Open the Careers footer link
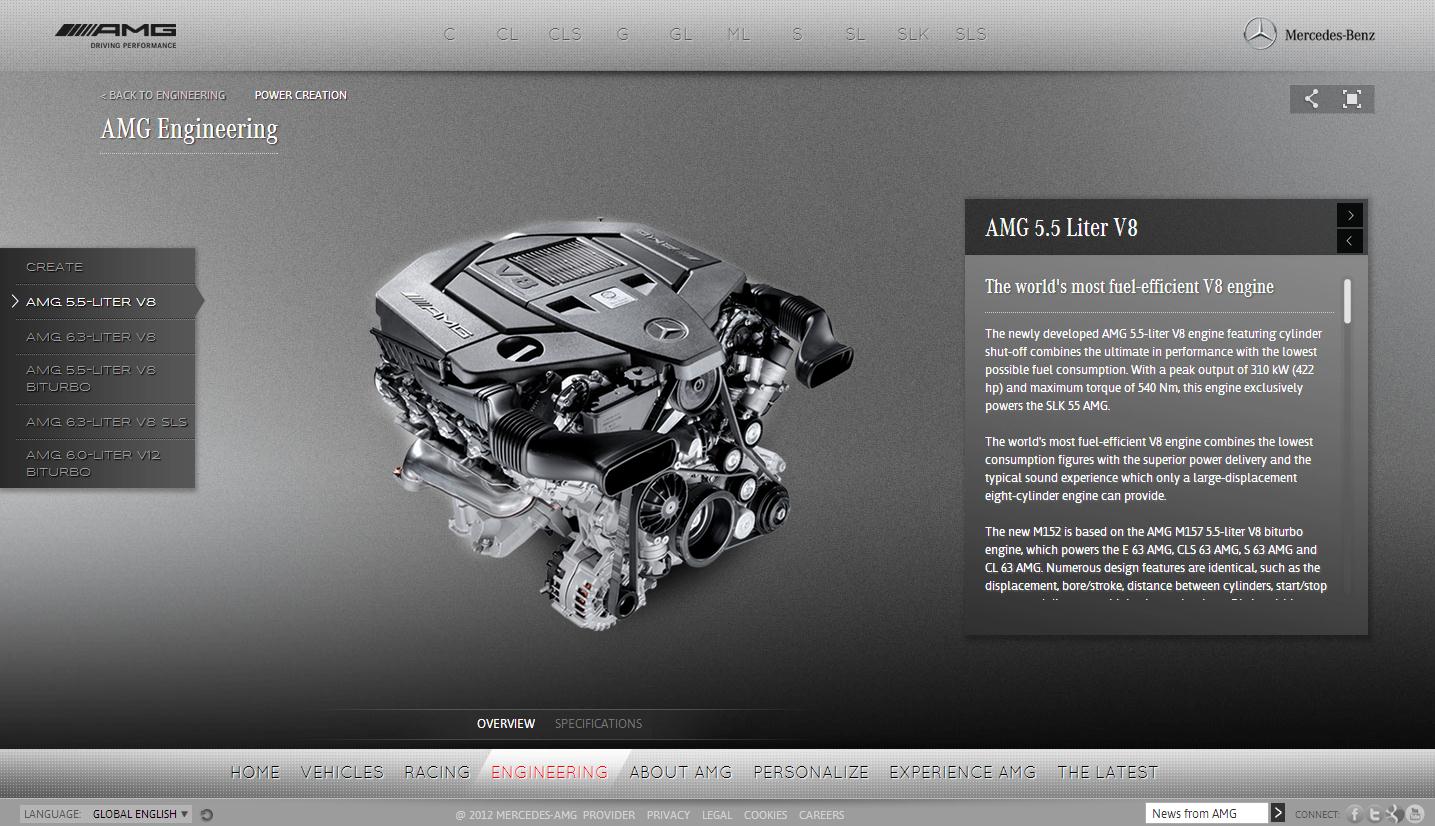Viewport: 1435px width, 826px height. (x=821, y=815)
